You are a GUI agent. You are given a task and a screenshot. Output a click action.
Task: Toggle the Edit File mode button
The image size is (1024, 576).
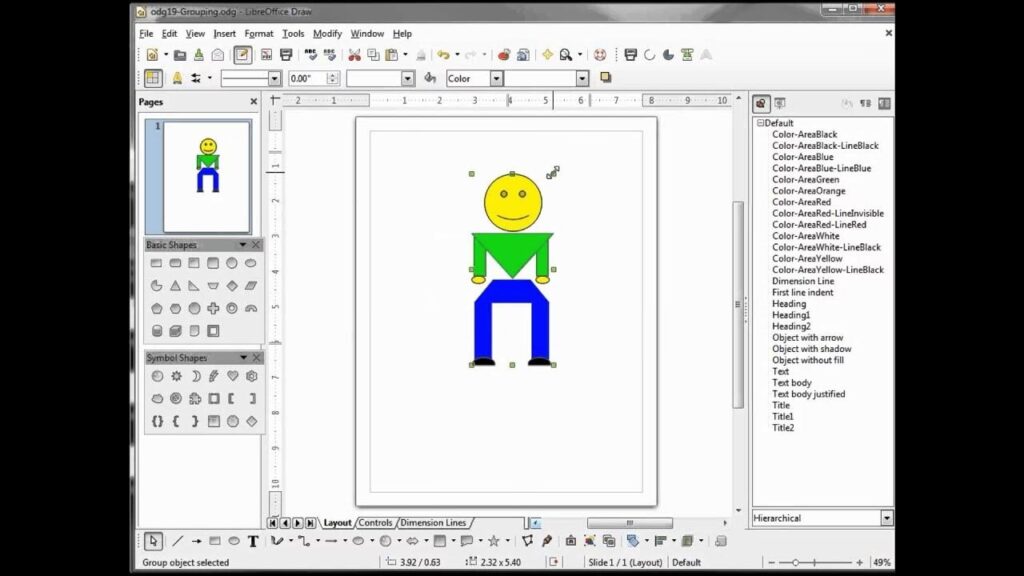click(x=242, y=55)
